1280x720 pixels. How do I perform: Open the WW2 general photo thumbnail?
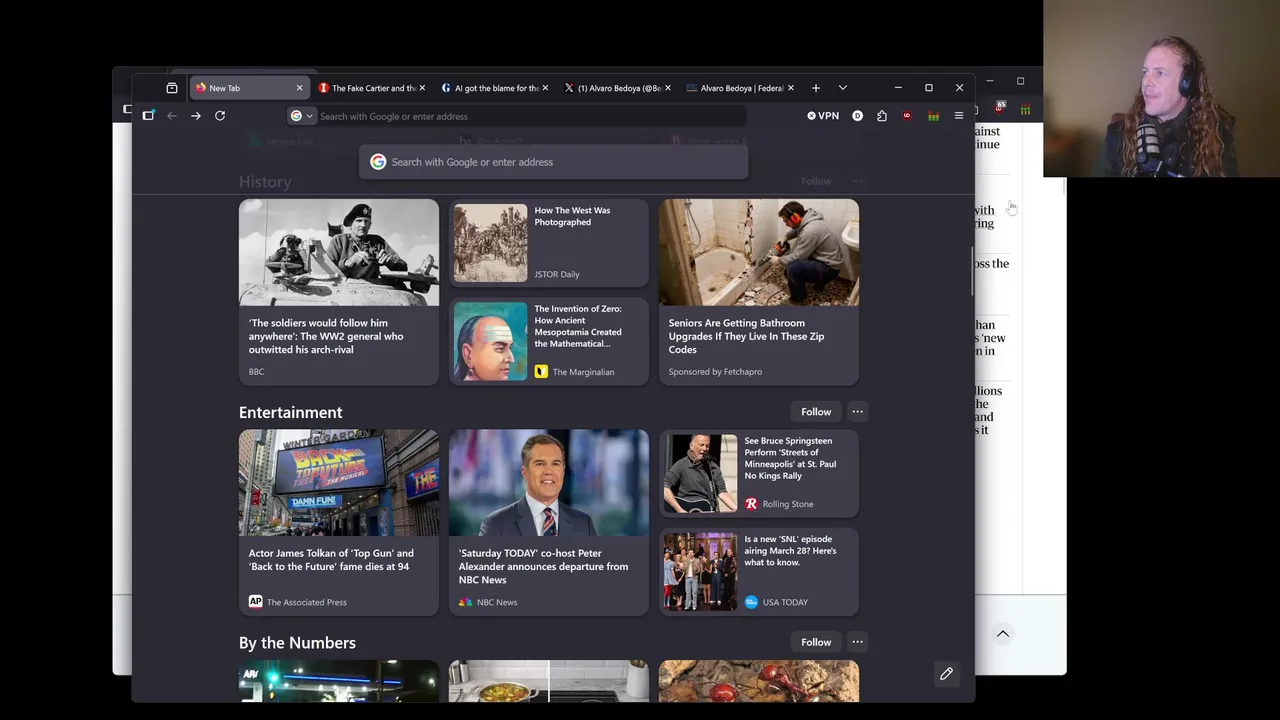338,252
